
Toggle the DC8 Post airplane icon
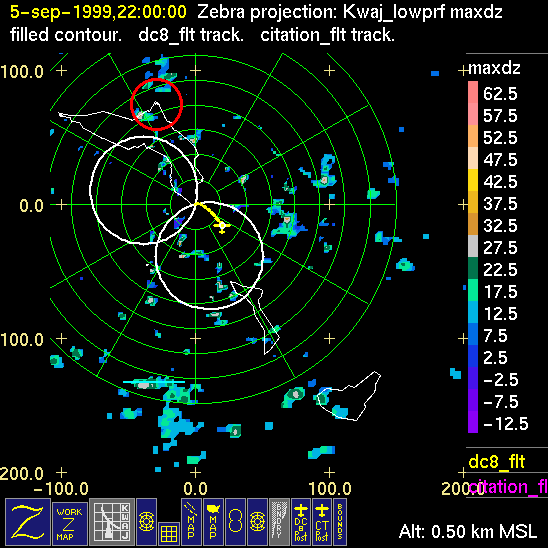tap(301, 521)
